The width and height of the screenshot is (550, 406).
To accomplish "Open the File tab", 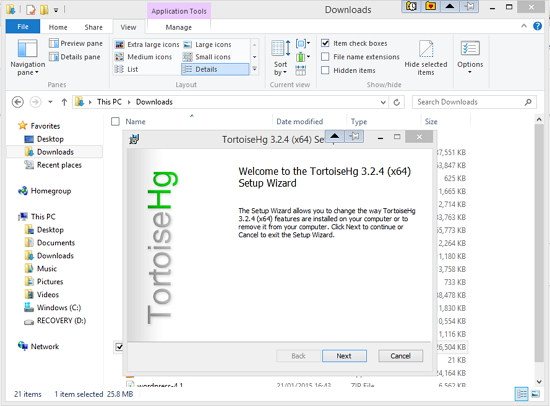I will point(23,27).
